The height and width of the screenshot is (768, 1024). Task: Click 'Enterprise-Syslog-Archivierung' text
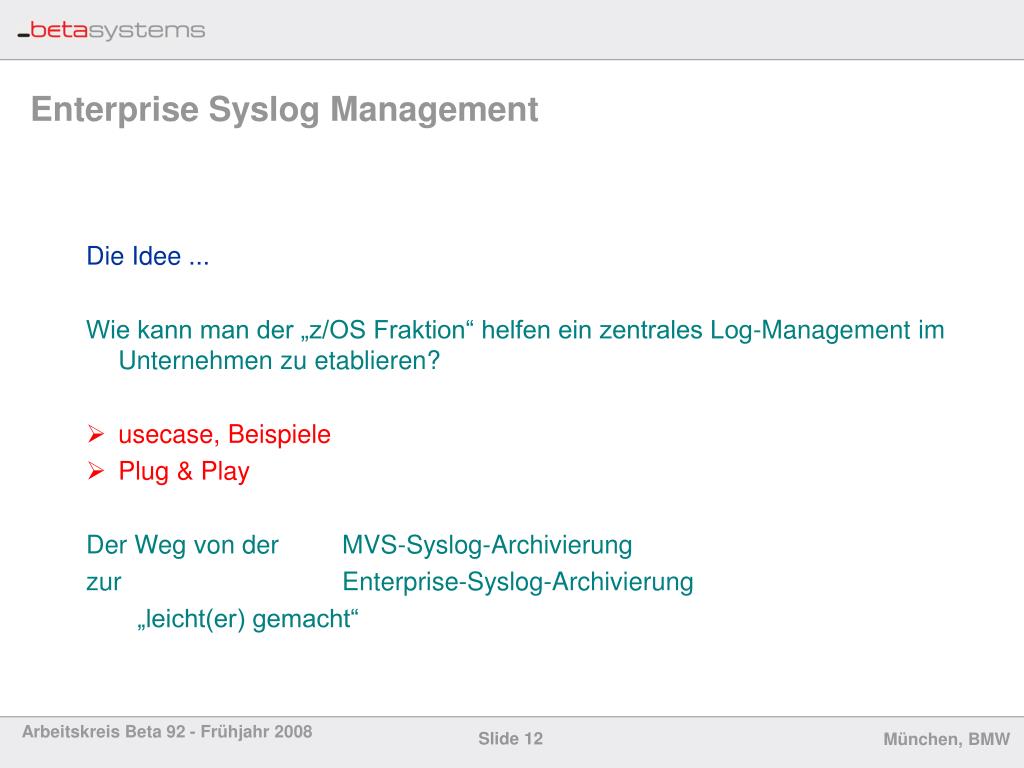coord(518,582)
